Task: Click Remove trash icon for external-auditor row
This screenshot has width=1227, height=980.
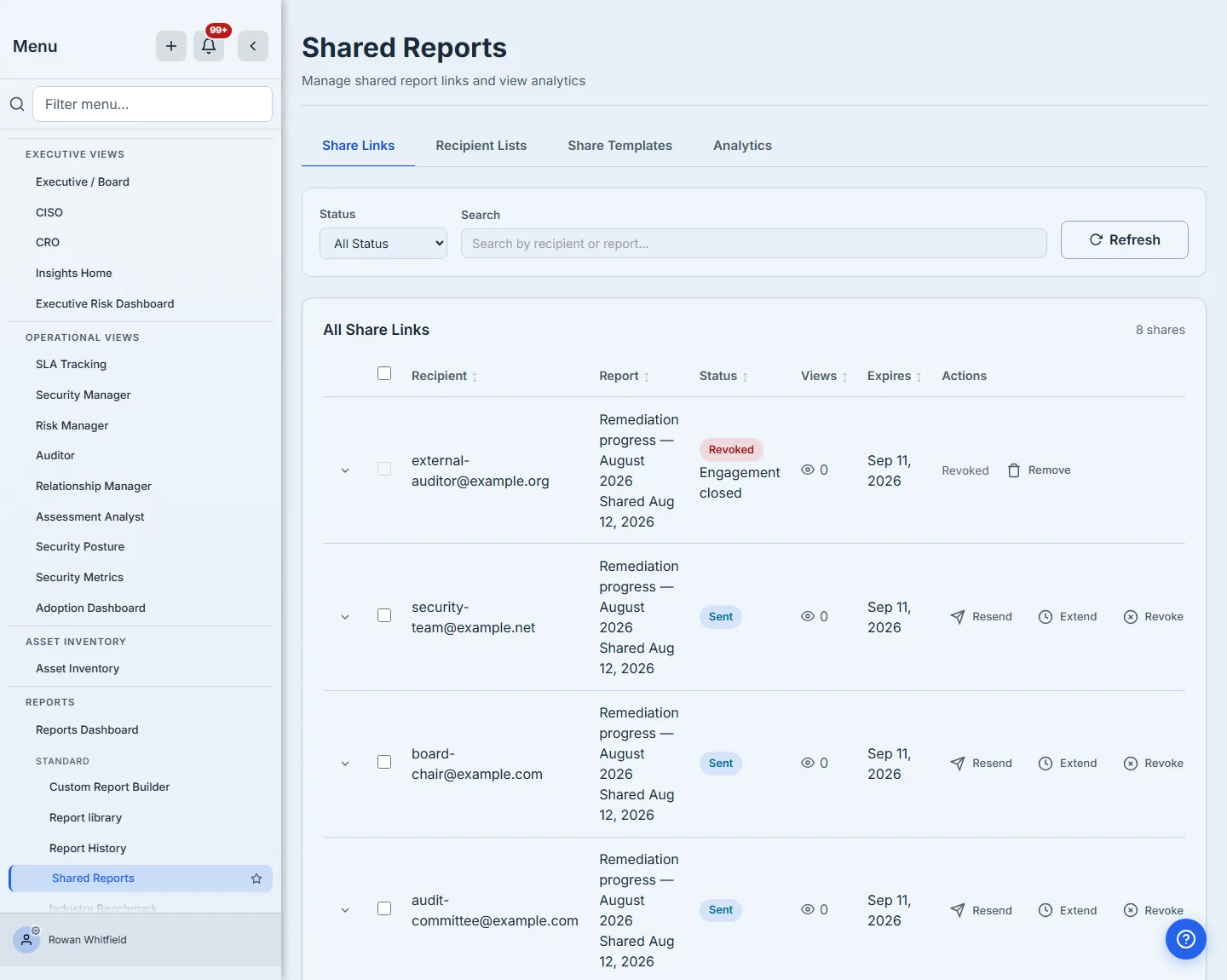Action: point(1014,470)
